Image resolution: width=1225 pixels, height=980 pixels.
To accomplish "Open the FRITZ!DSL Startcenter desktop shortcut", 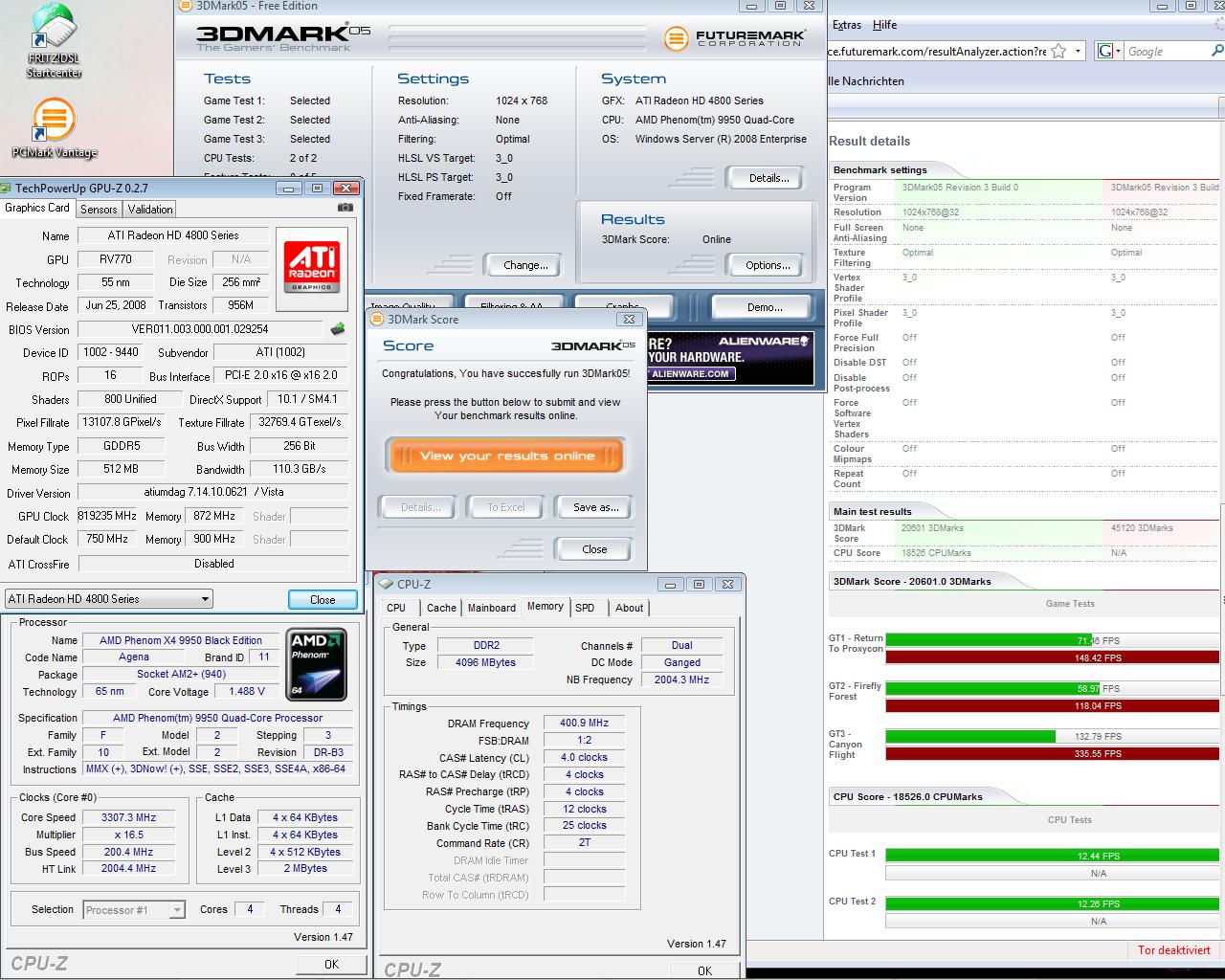I will pyautogui.click(x=54, y=40).
